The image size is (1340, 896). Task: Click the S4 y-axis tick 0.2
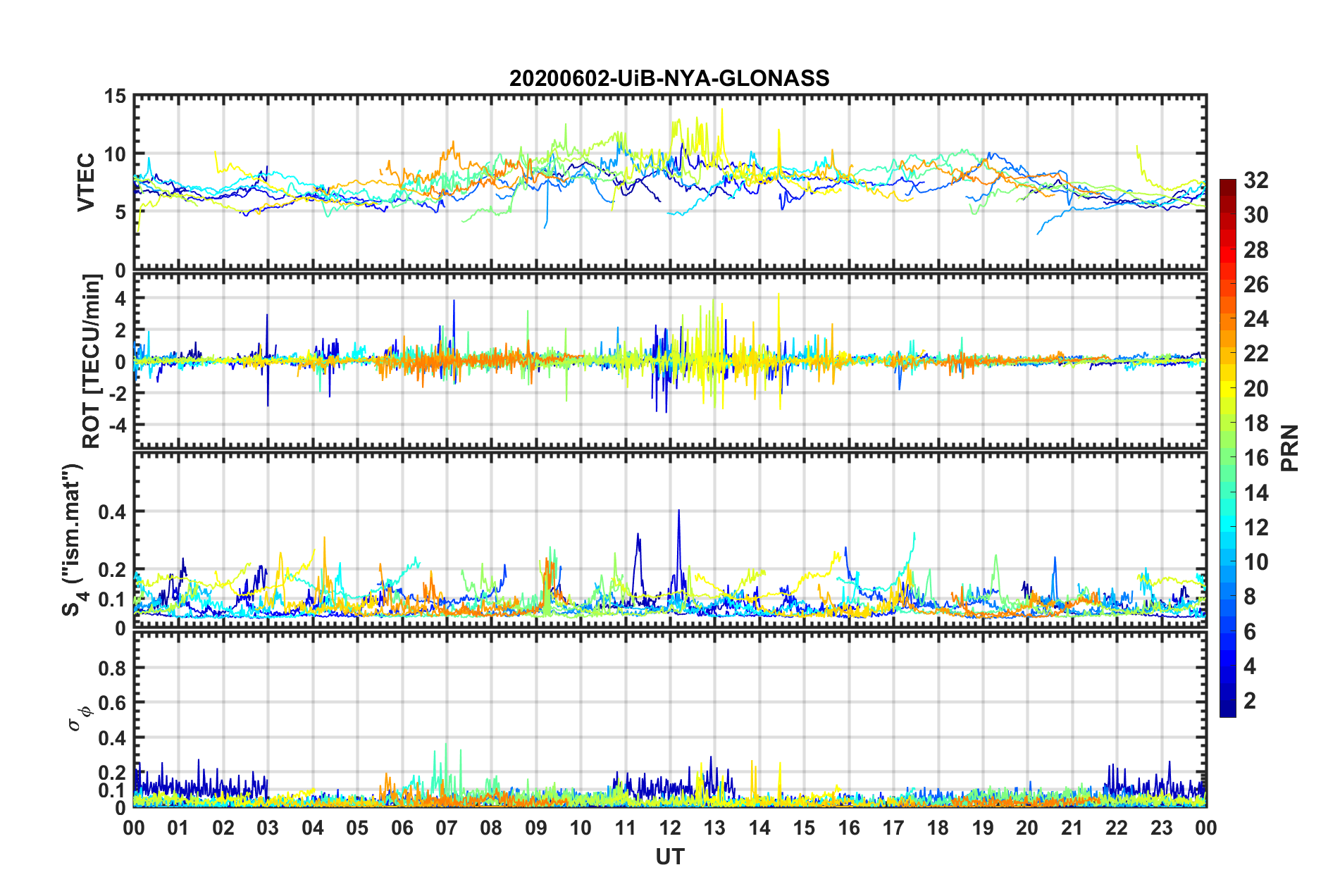113,570
